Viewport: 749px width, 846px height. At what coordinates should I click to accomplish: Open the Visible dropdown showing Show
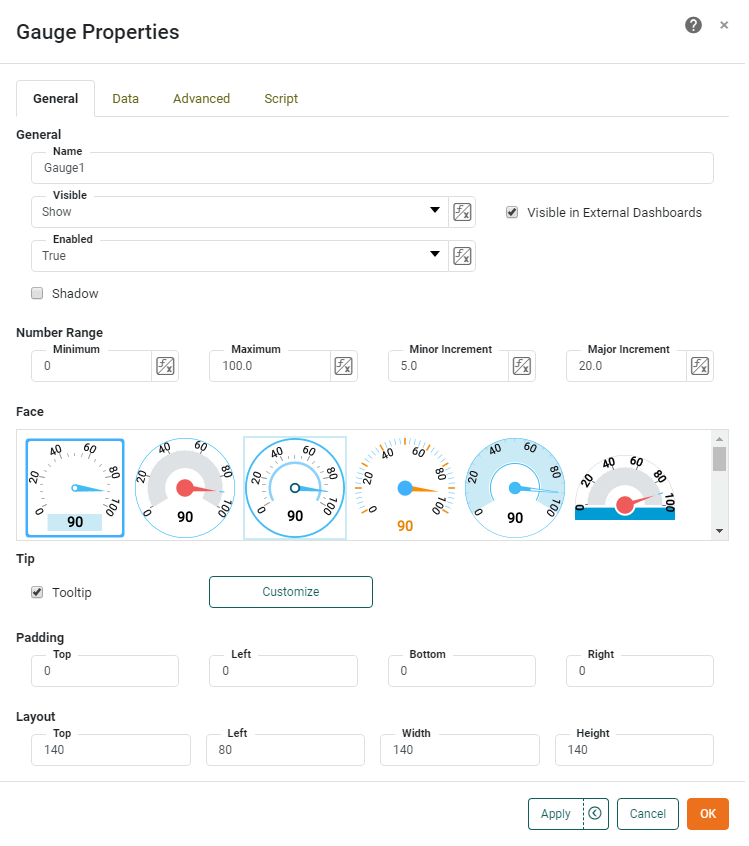click(435, 211)
